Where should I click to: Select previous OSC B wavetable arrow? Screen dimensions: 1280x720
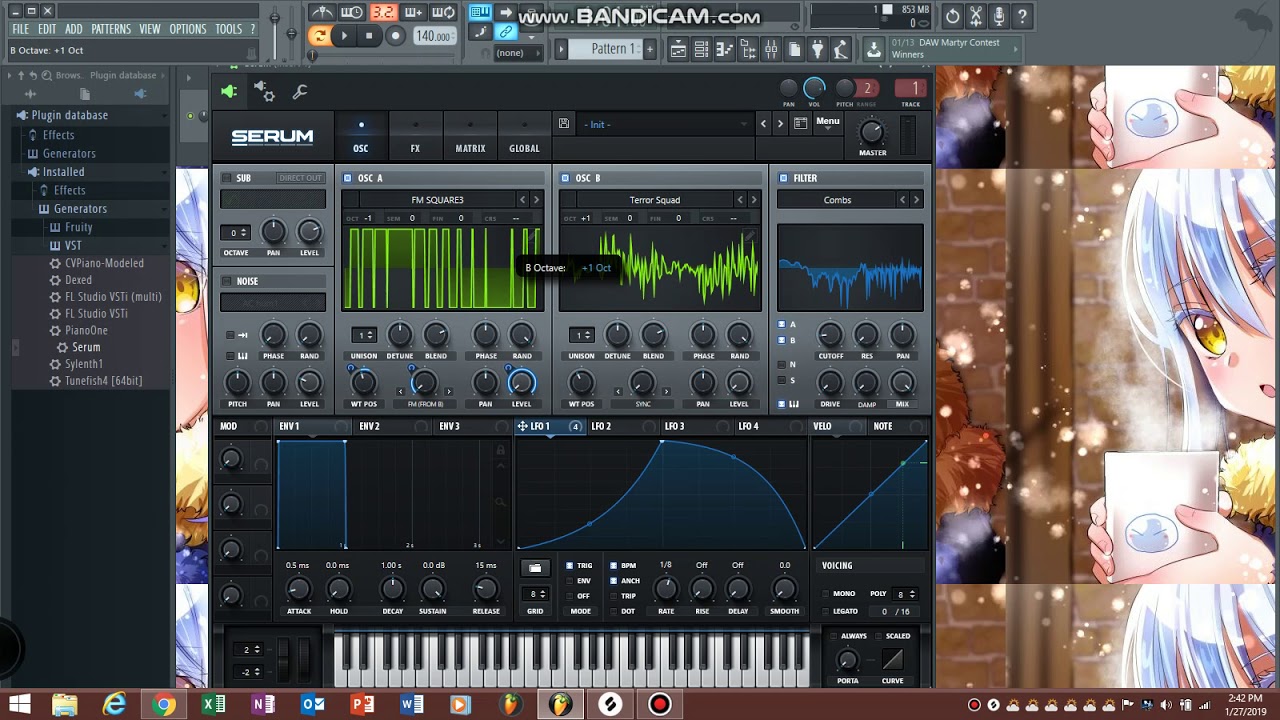tap(740, 200)
